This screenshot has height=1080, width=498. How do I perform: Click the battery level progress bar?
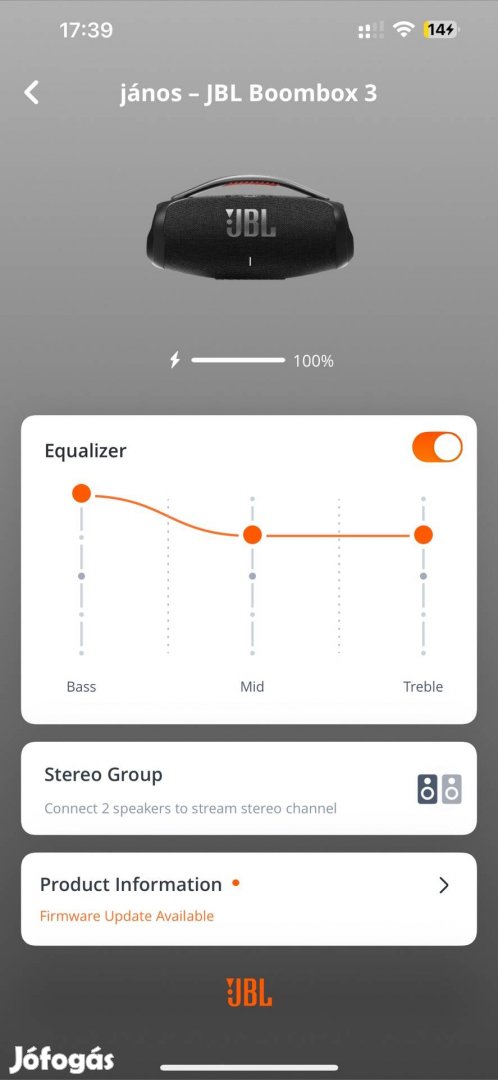click(238, 360)
